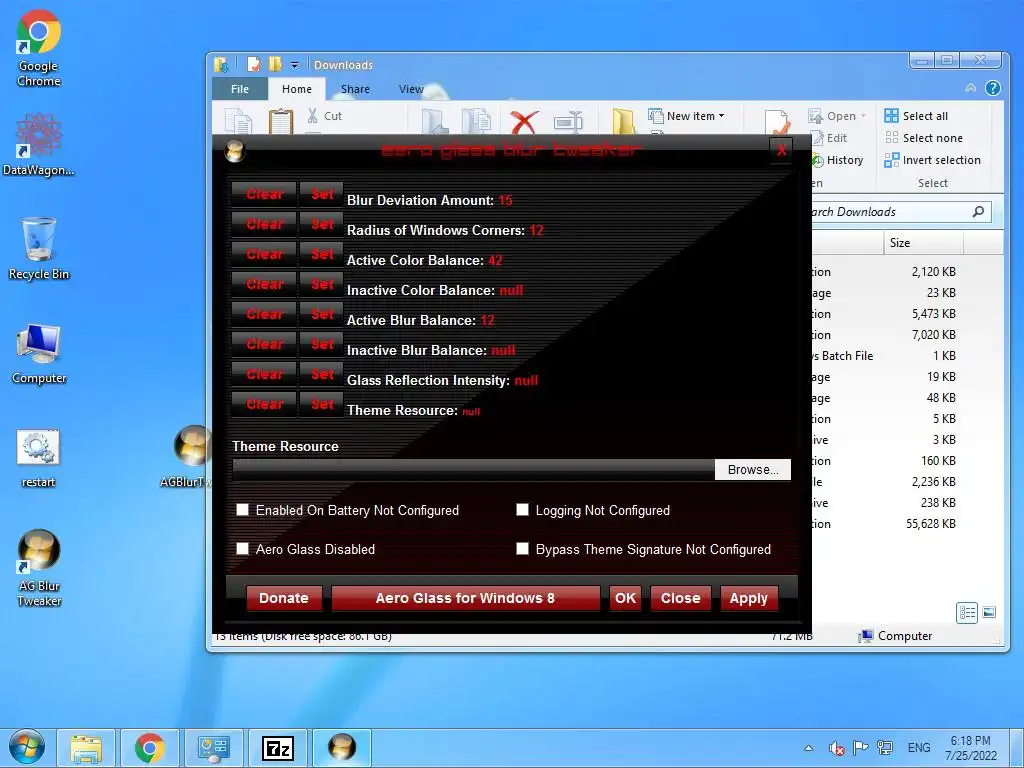Click the Paste clipboard icon in ribbon

click(x=281, y=121)
